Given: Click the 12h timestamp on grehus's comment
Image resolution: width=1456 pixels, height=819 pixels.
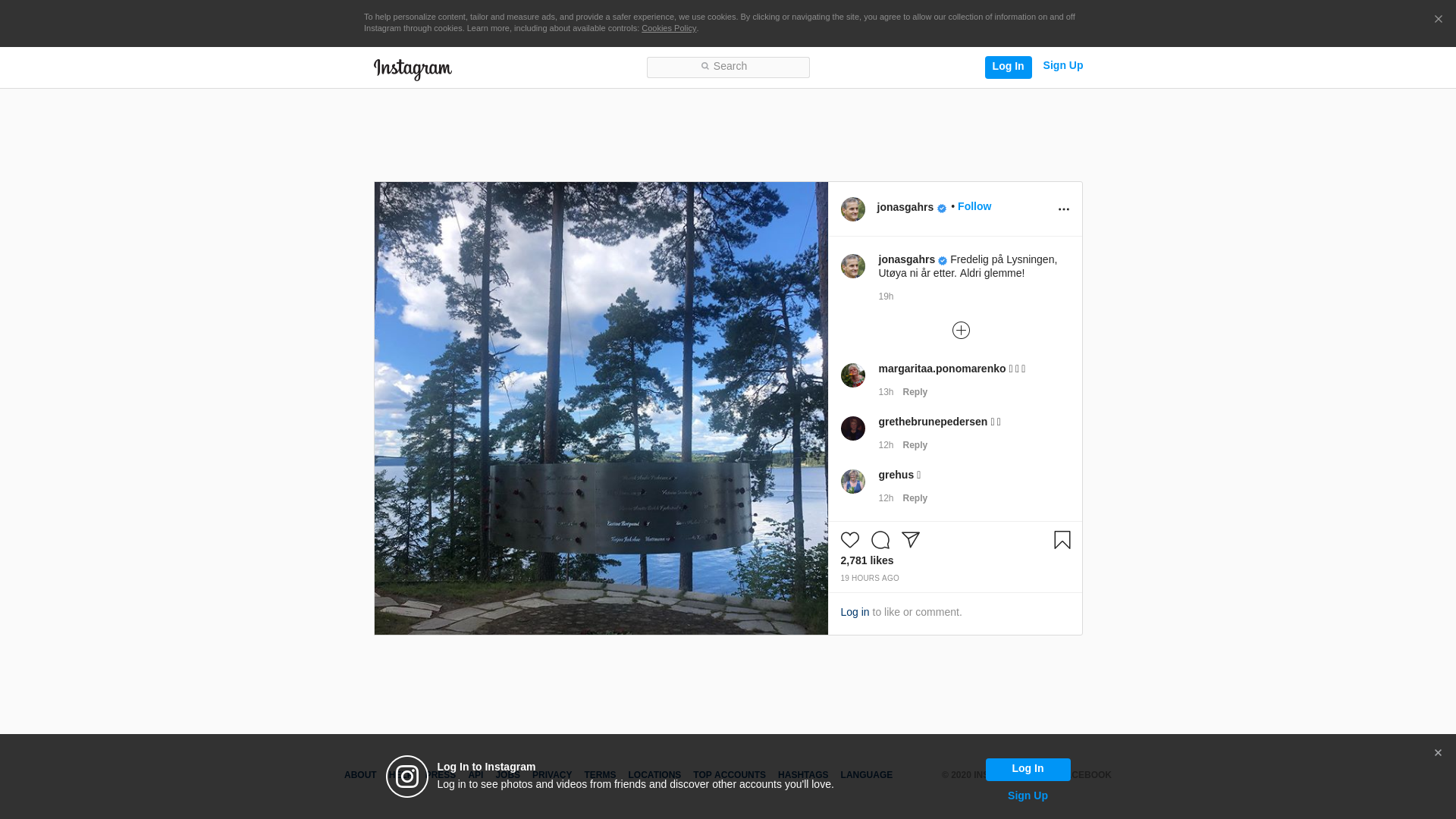Looking at the screenshot, I should pos(886,498).
